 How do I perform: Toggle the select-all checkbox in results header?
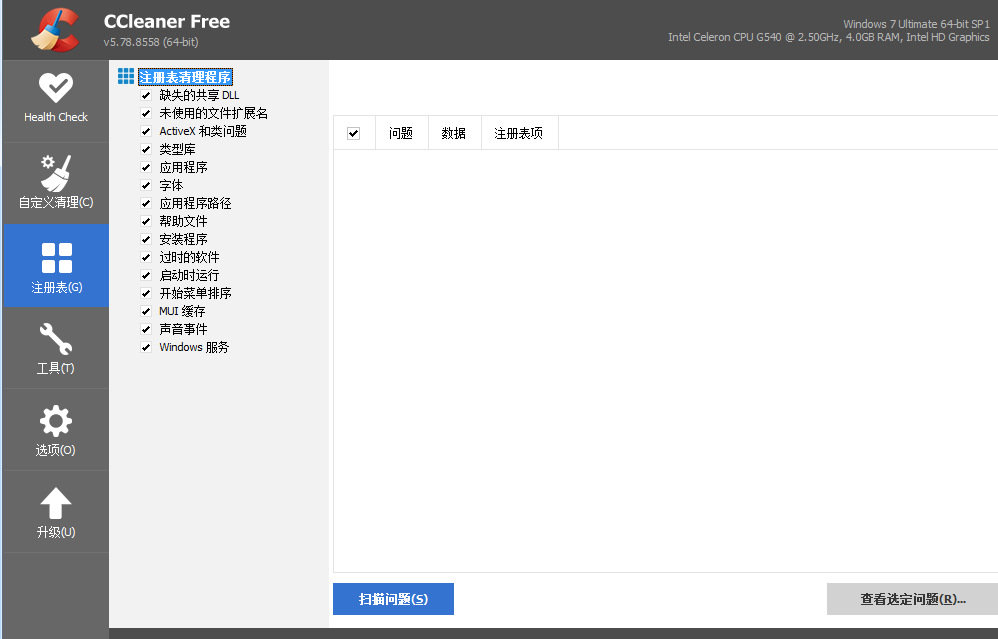pos(354,131)
